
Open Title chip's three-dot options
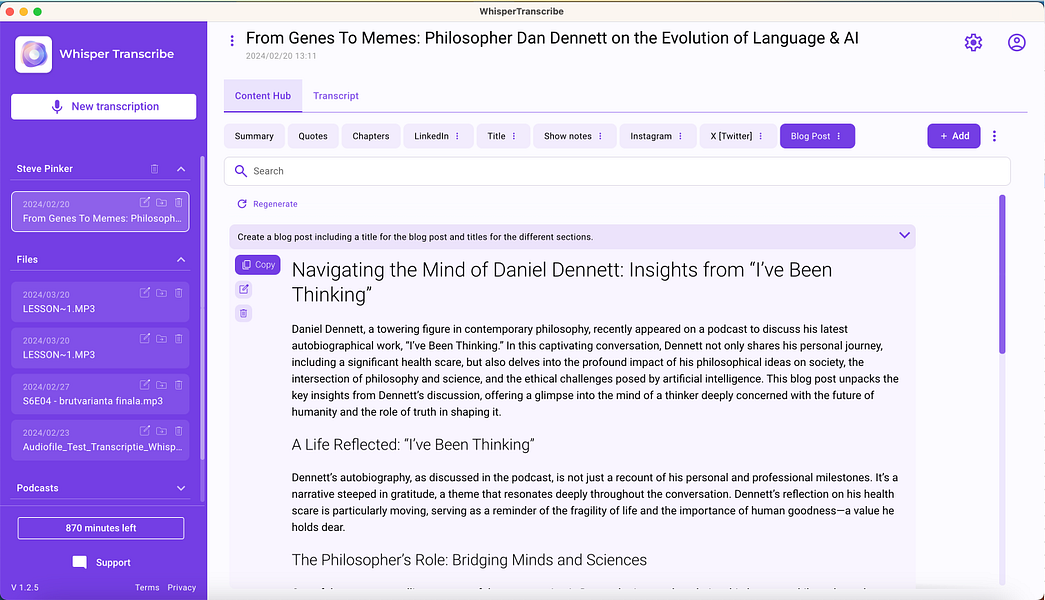514,136
